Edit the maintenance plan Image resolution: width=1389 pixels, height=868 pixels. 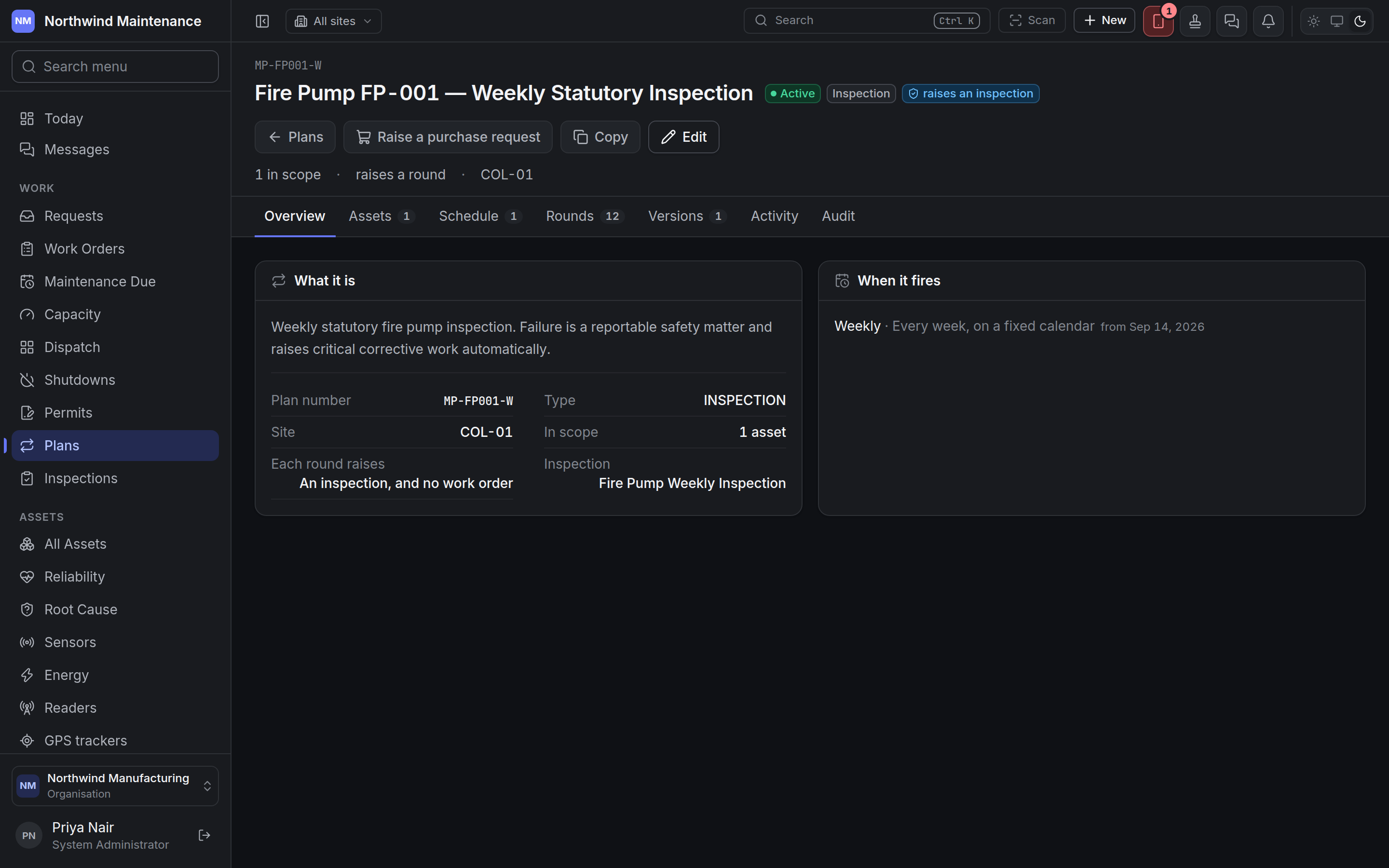pyautogui.click(x=683, y=136)
